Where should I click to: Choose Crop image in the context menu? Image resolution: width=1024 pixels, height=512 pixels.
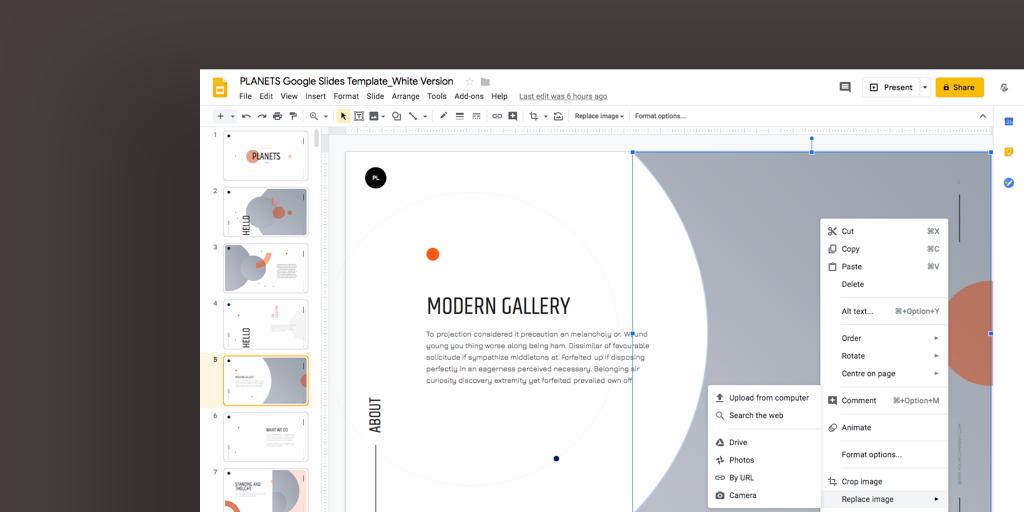point(884,481)
